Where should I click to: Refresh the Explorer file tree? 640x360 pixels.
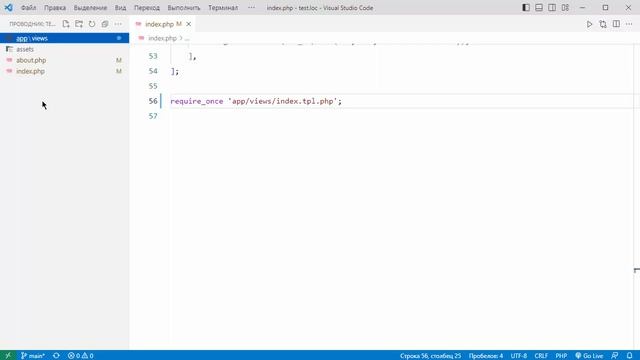click(x=92, y=24)
